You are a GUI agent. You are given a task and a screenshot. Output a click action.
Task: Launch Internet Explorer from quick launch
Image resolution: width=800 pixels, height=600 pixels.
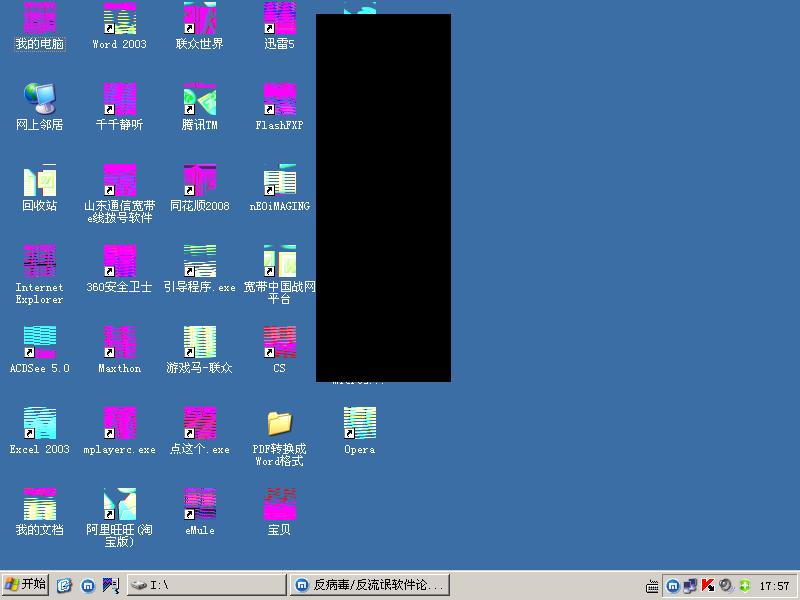coord(64,585)
